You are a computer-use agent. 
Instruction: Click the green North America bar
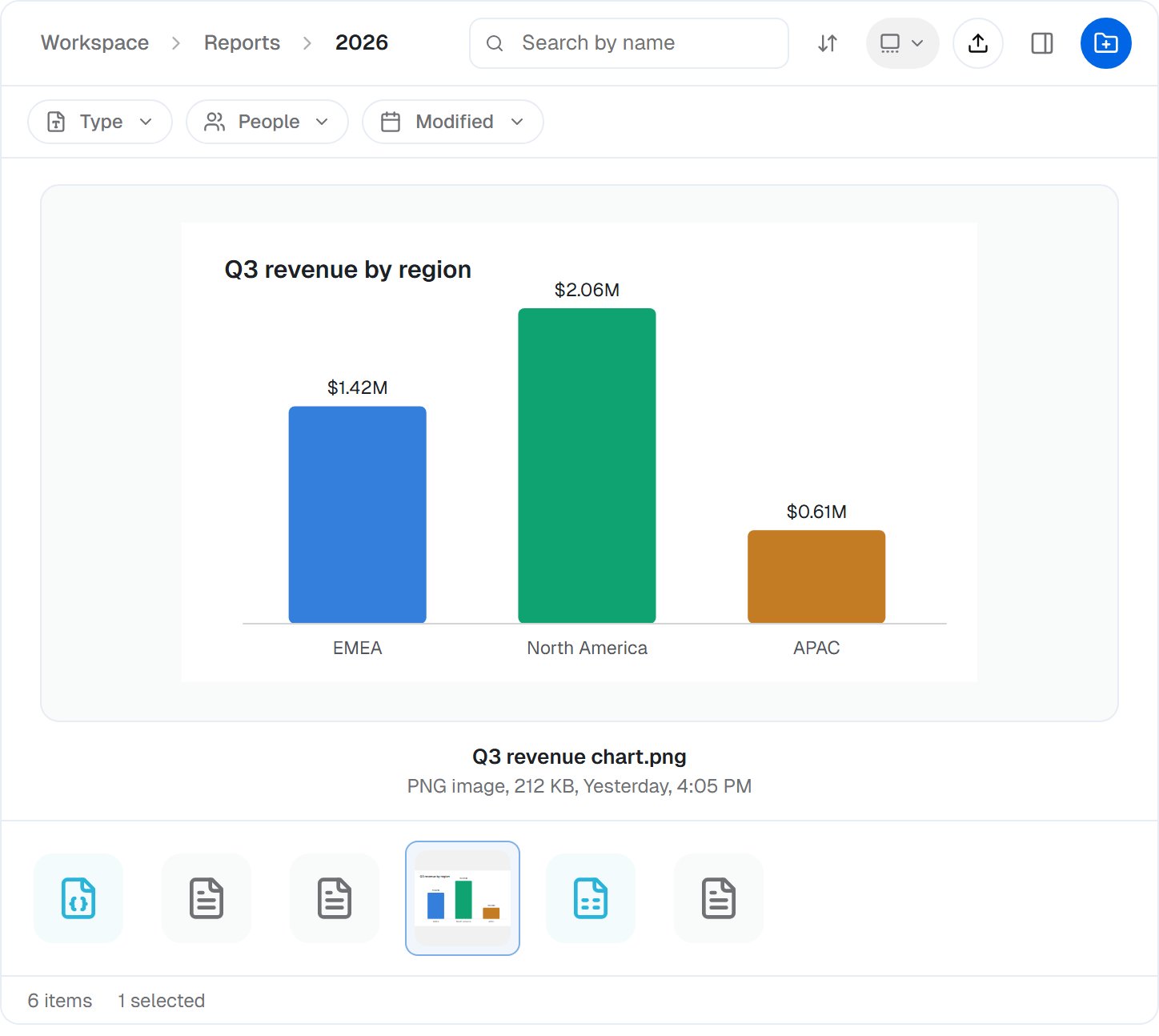coord(587,466)
